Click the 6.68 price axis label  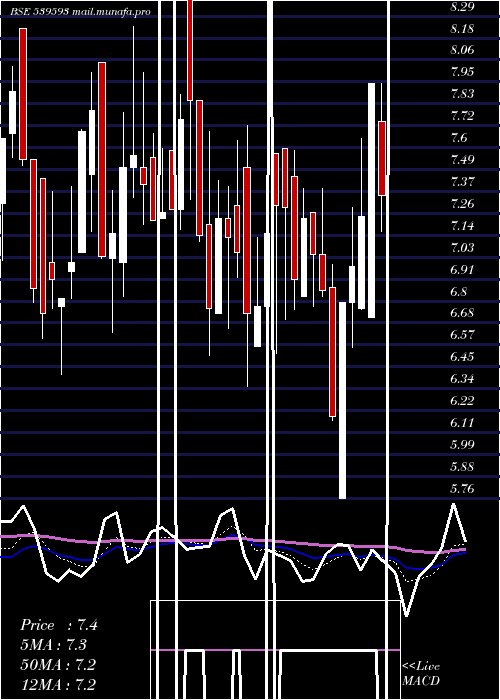tap(462, 313)
